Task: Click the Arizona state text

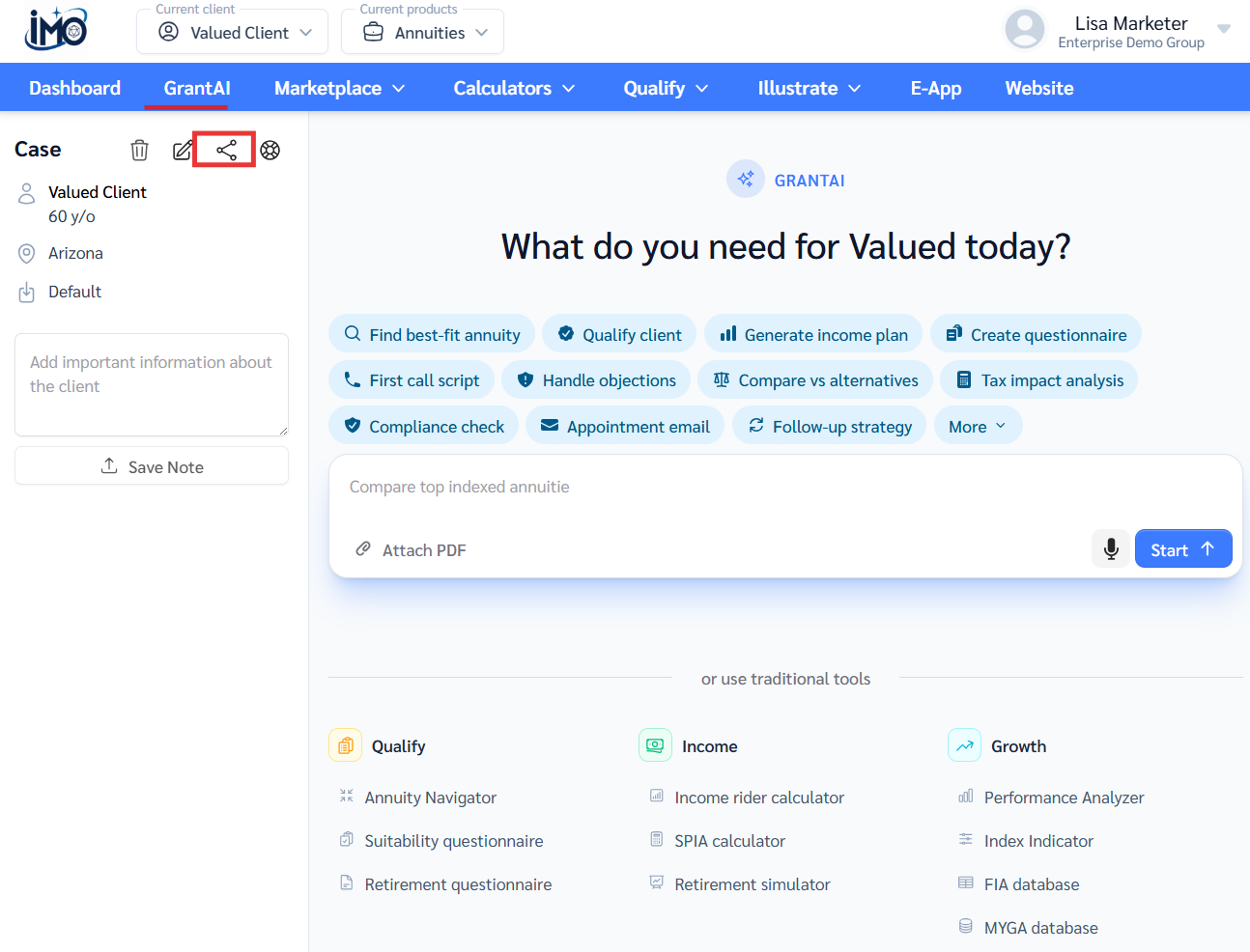Action: (75, 253)
